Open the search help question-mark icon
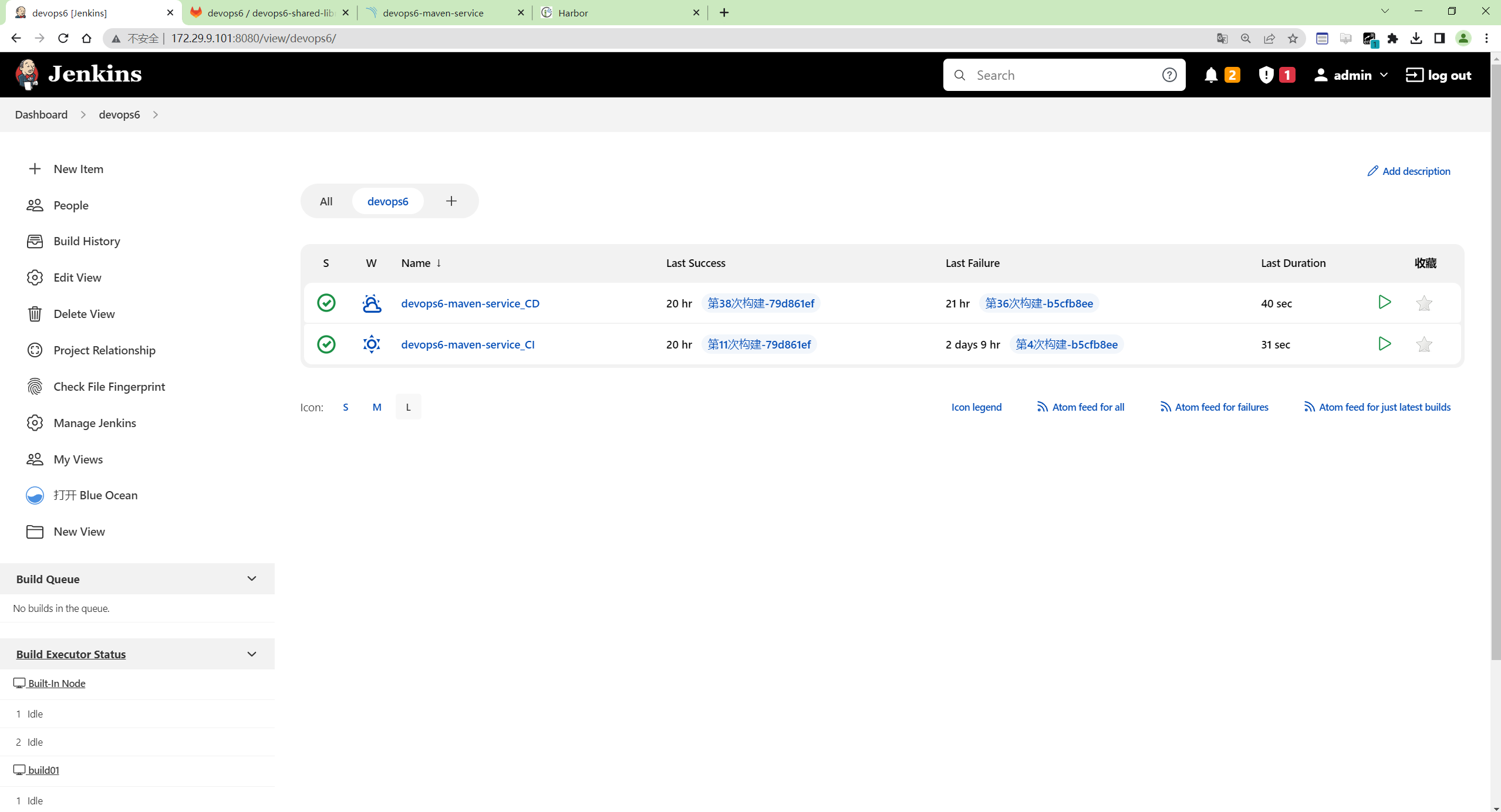The width and height of the screenshot is (1501, 812). (1169, 75)
